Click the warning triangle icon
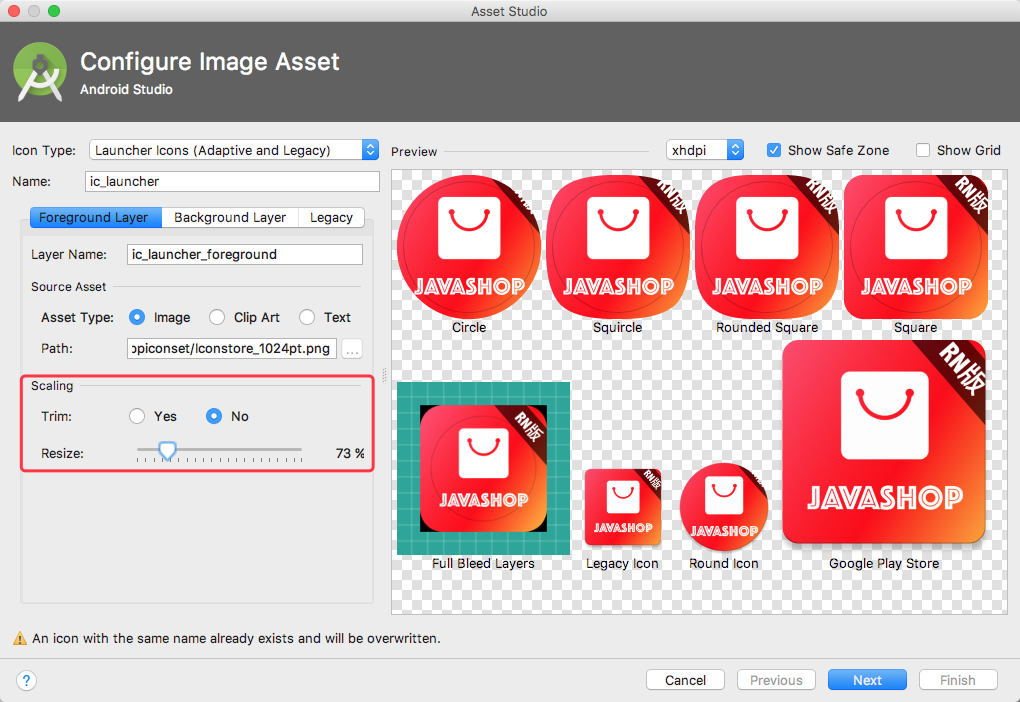This screenshot has height=702, width=1020. coord(20,638)
